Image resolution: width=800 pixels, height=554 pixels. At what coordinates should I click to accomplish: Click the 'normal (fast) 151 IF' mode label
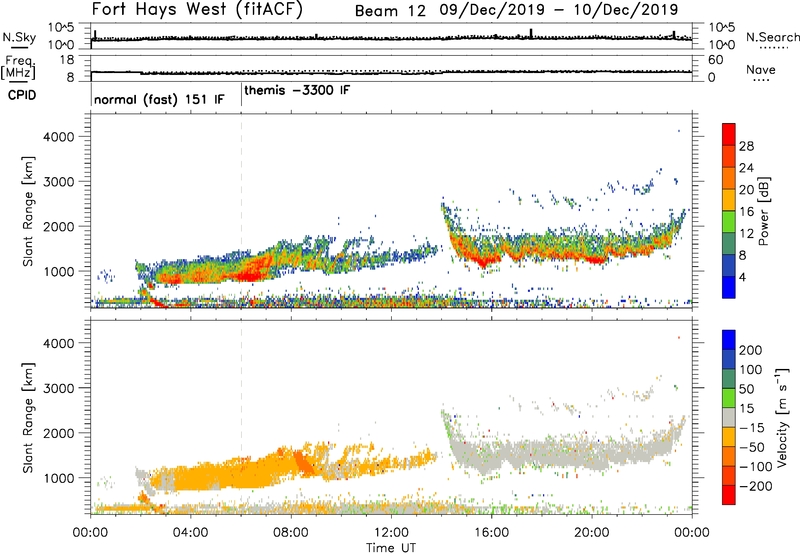point(159,99)
